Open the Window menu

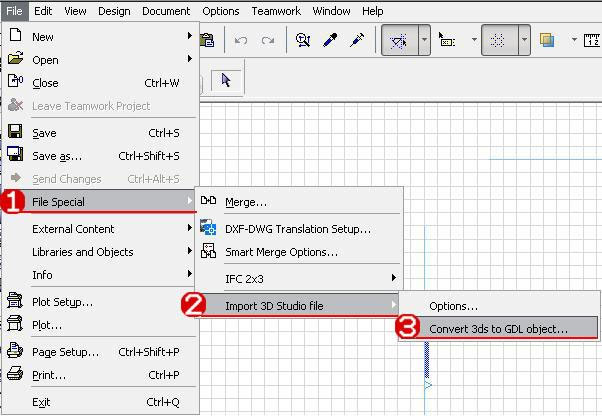(331, 11)
